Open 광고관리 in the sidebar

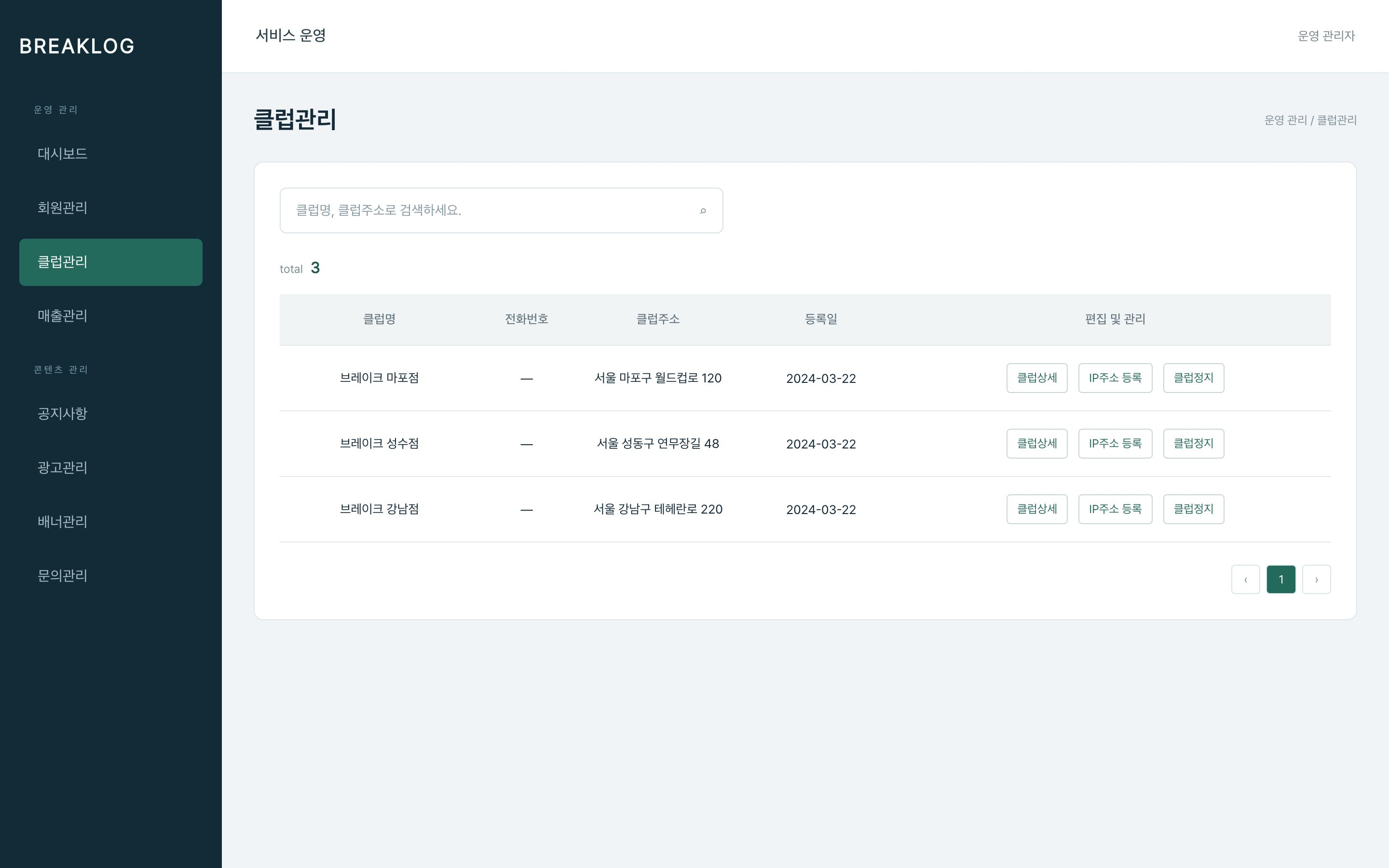pyautogui.click(x=110, y=468)
